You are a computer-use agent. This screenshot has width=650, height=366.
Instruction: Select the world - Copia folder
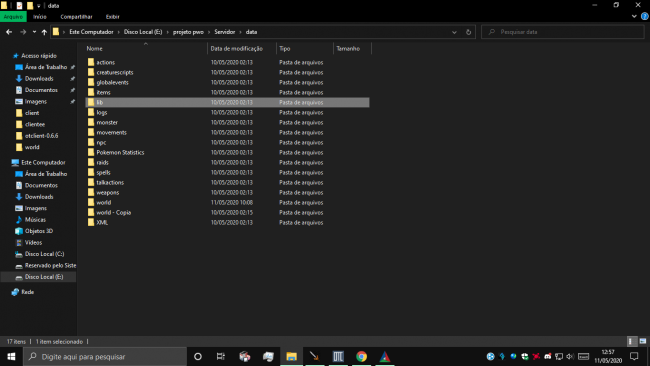pyautogui.click(x=114, y=212)
